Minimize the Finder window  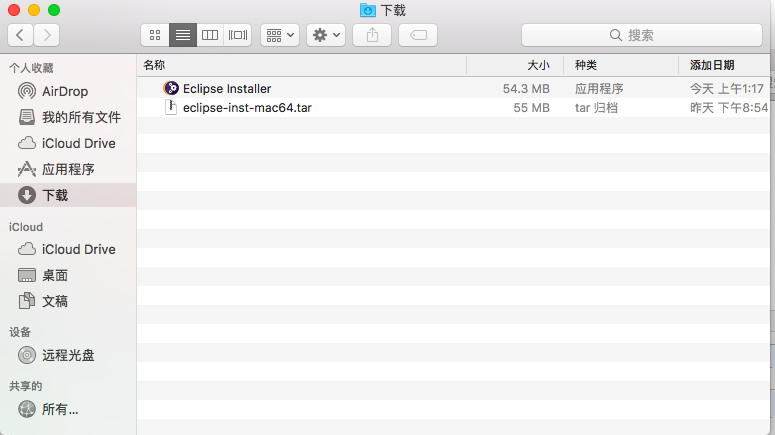coord(34,10)
